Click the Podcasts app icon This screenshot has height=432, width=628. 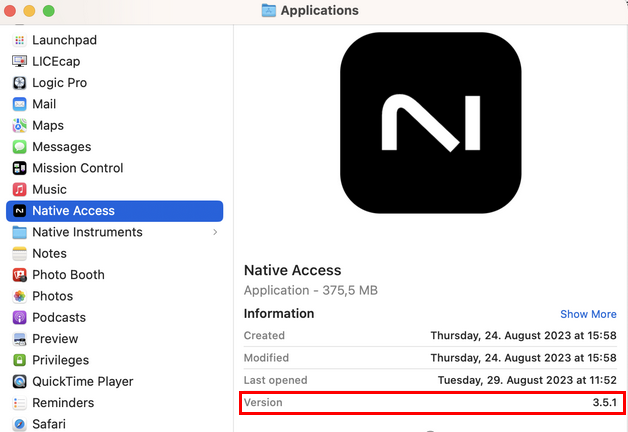19,317
